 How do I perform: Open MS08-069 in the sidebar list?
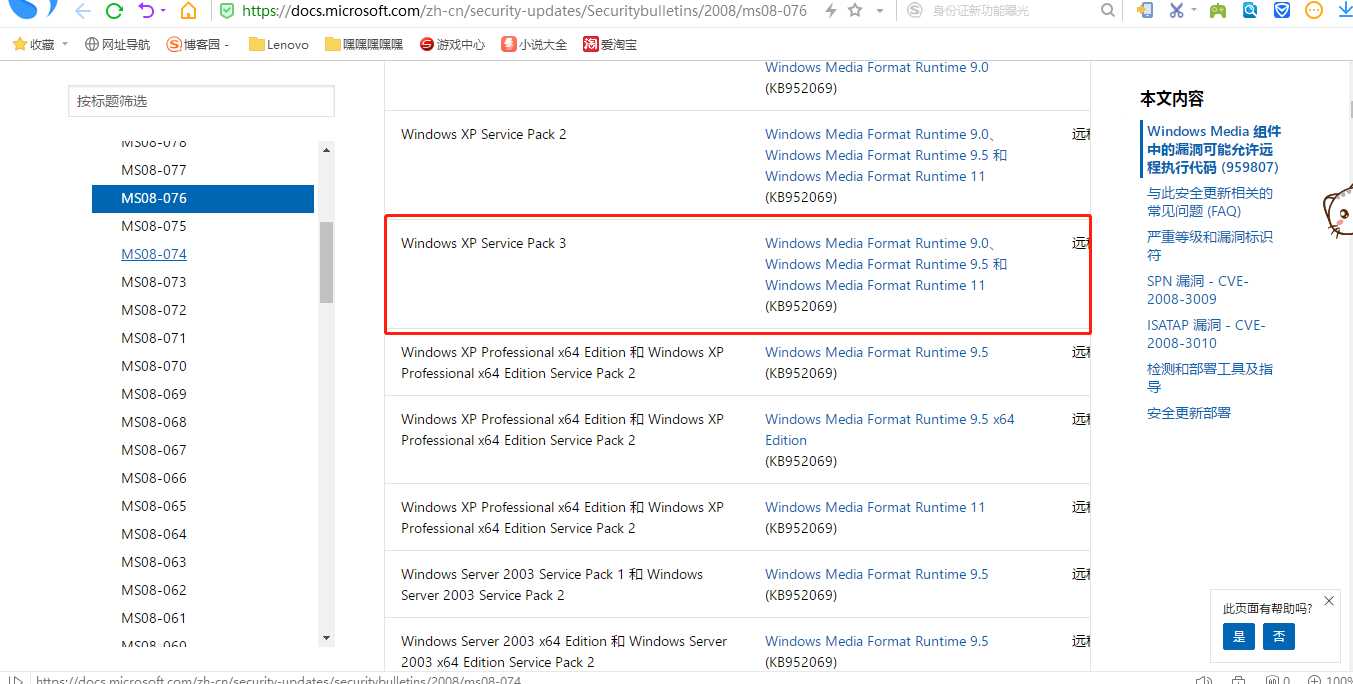point(154,394)
